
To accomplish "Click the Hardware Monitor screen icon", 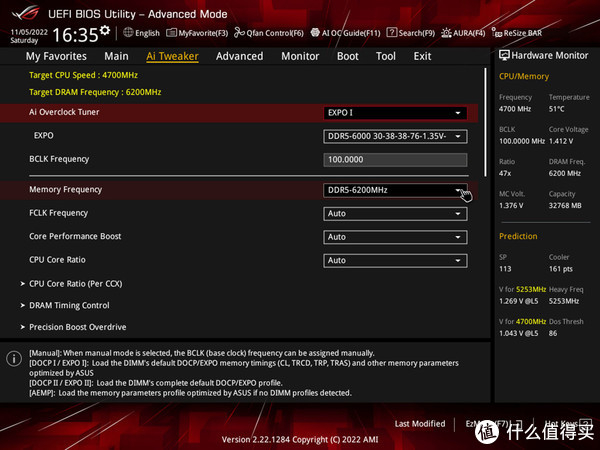I will click(504, 55).
